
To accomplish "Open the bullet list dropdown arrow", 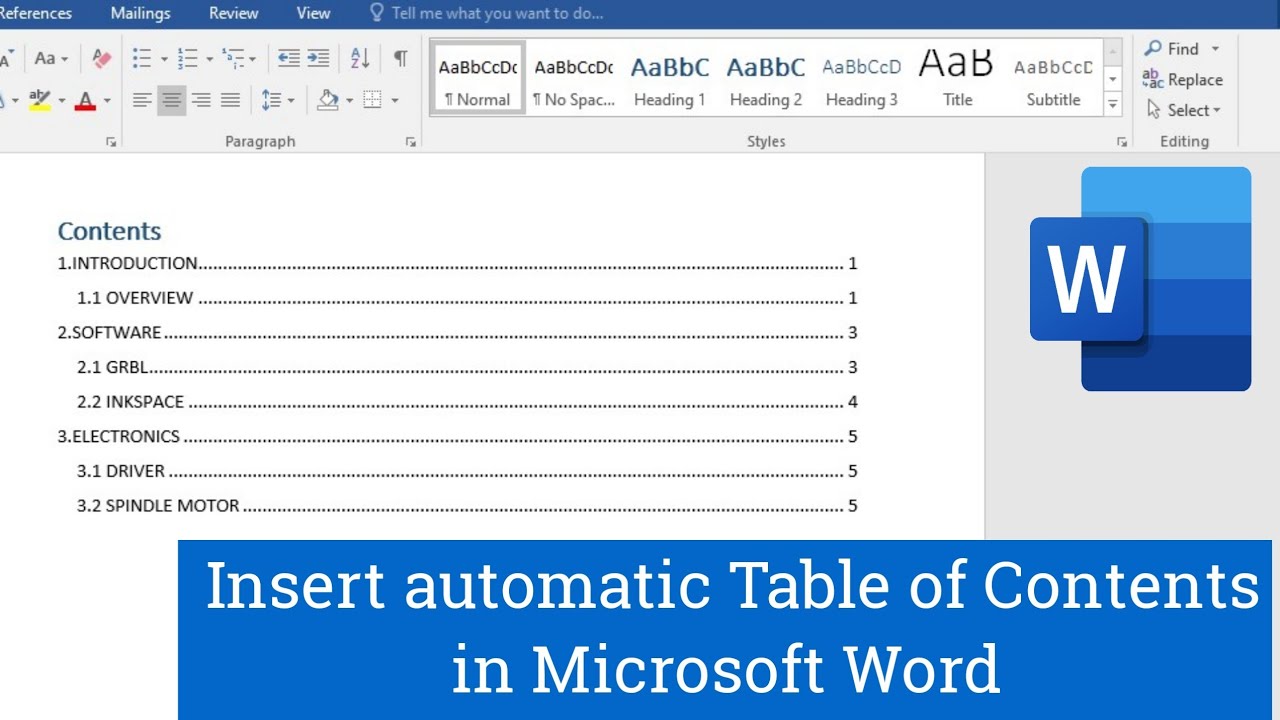I will [x=163, y=59].
